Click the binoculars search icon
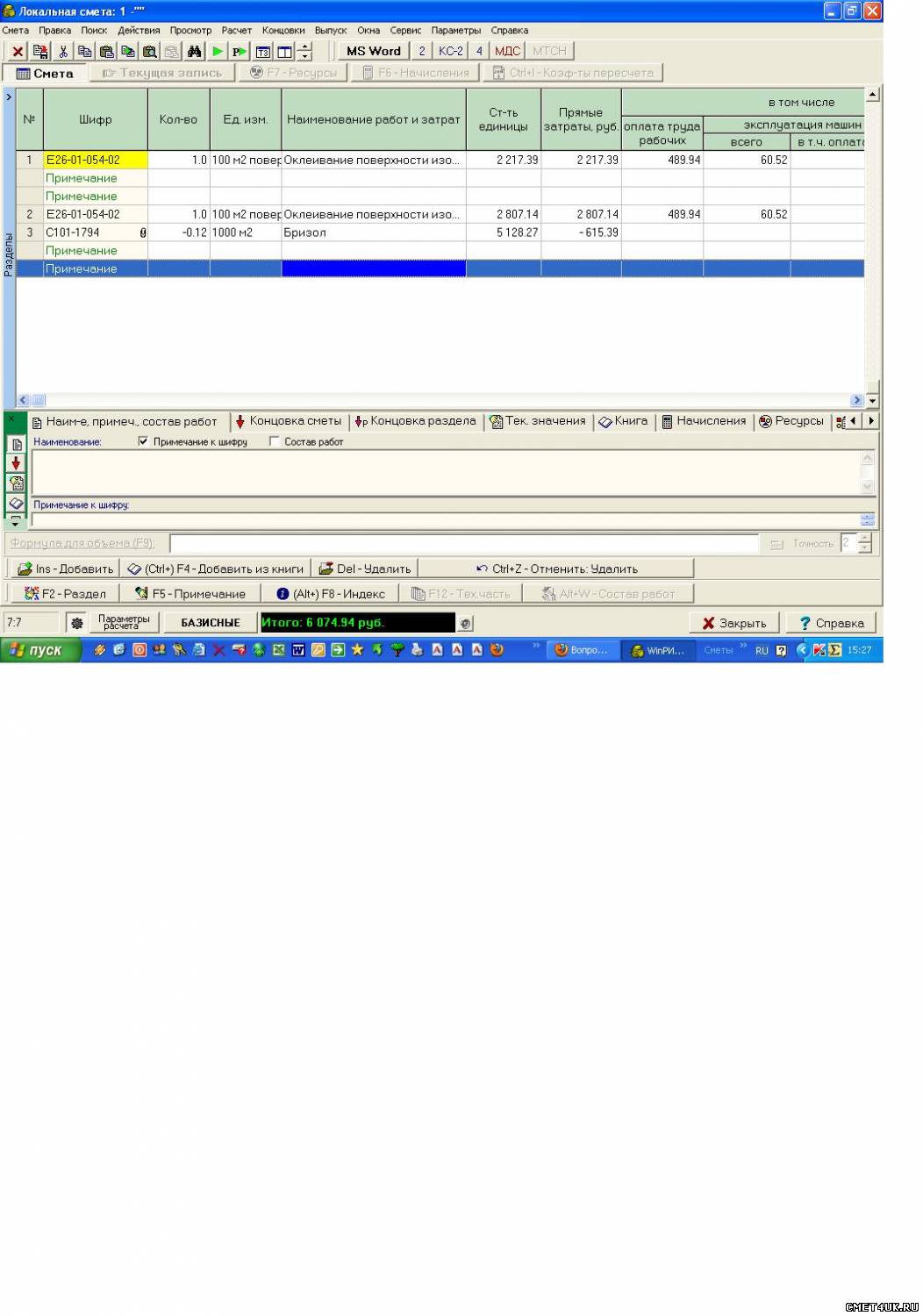This screenshot has height=1316, width=923. [194, 52]
